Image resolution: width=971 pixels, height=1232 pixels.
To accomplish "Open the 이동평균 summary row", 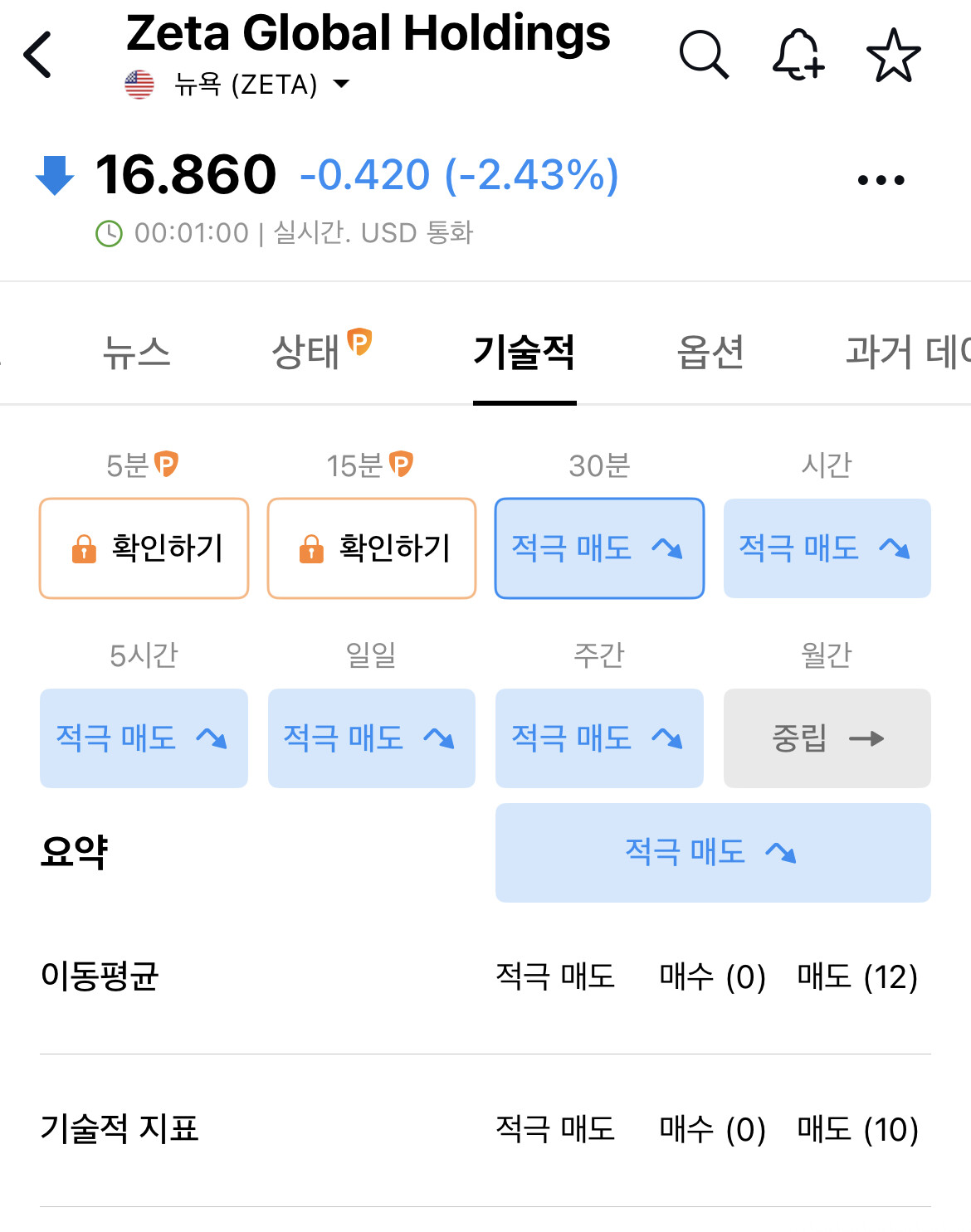I will (486, 977).
